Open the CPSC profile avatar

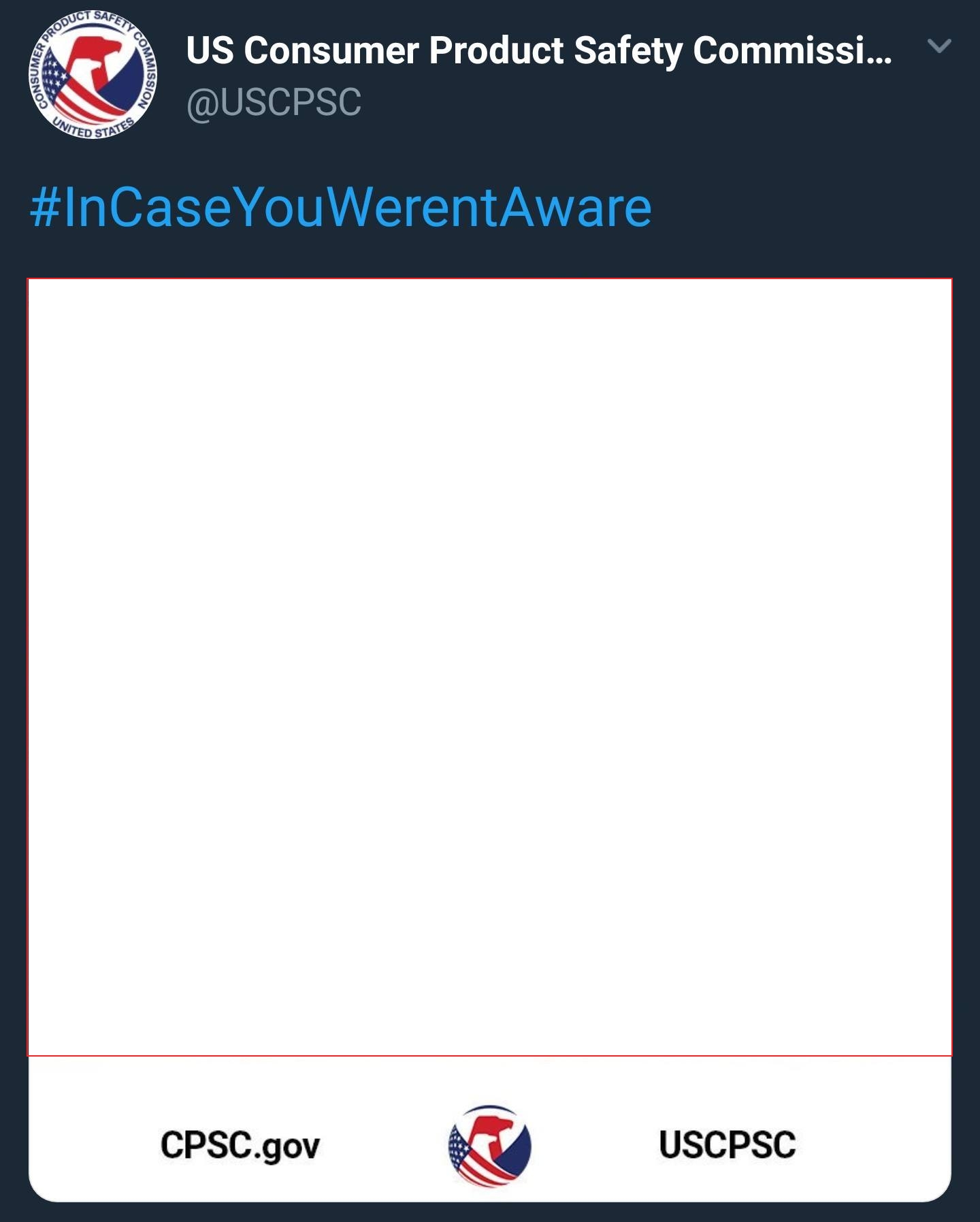93,75
